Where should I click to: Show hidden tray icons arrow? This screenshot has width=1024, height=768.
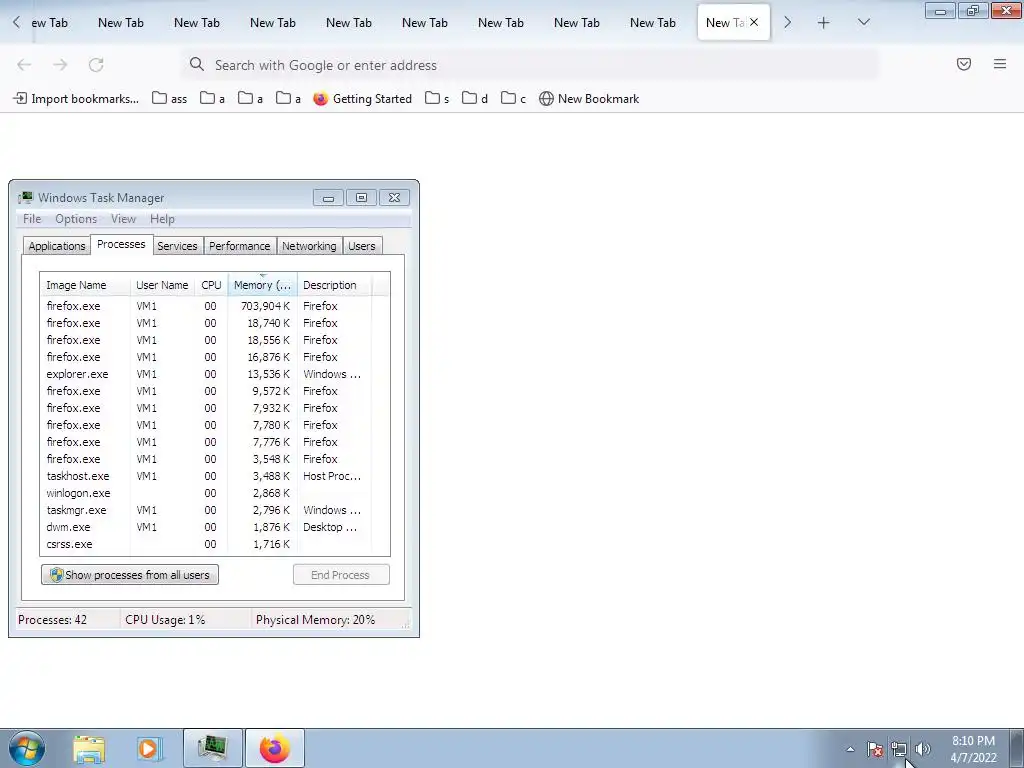pyautogui.click(x=850, y=749)
